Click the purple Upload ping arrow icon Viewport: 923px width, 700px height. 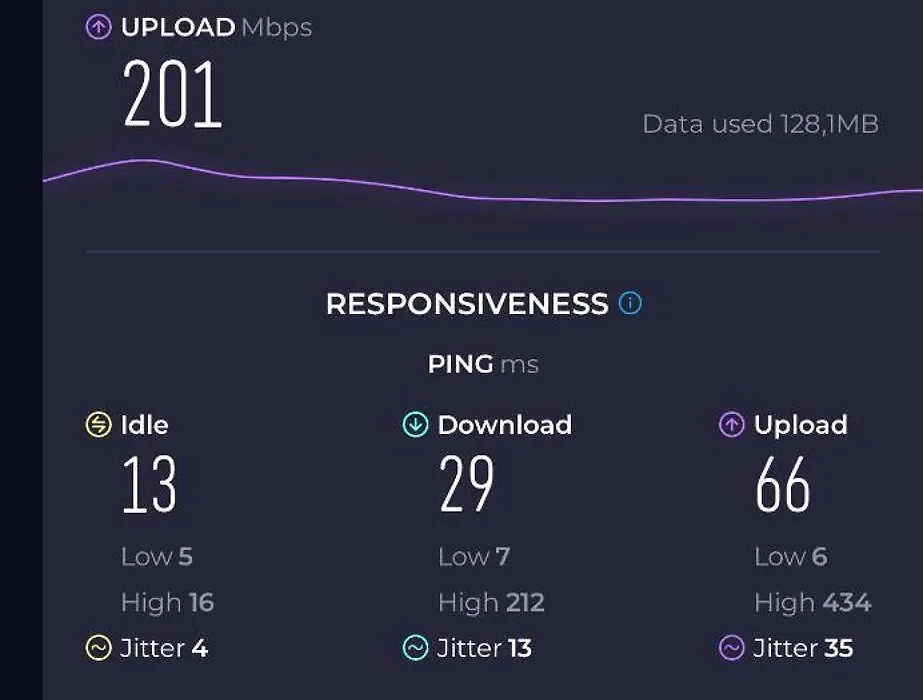pos(732,424)
